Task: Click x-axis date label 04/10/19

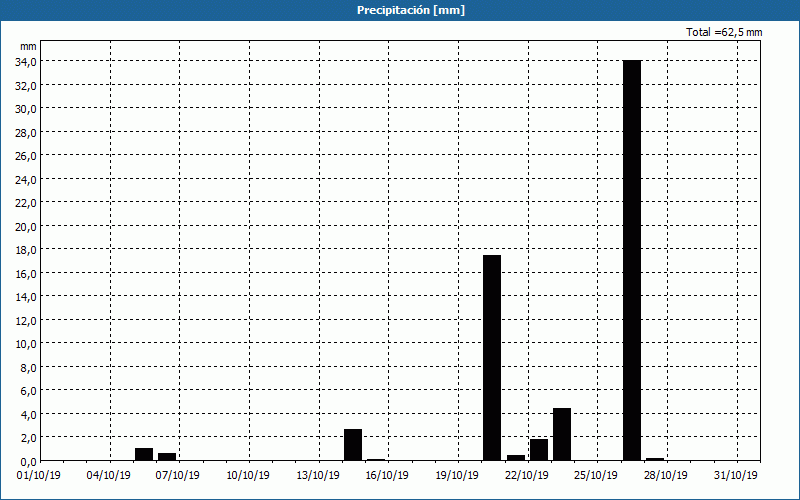Action: pyautogui.click(x=108, y=476)
